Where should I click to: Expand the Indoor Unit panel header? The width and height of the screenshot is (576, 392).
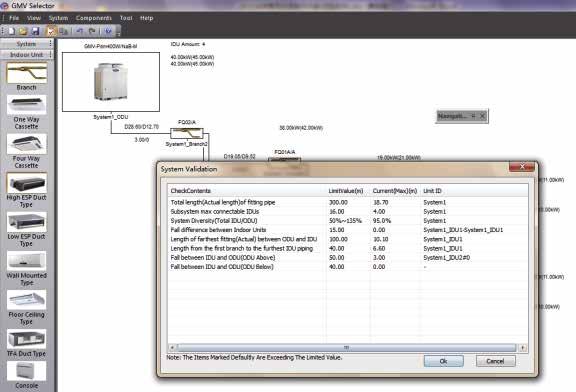pyautogui.click(x=26, y=55)
